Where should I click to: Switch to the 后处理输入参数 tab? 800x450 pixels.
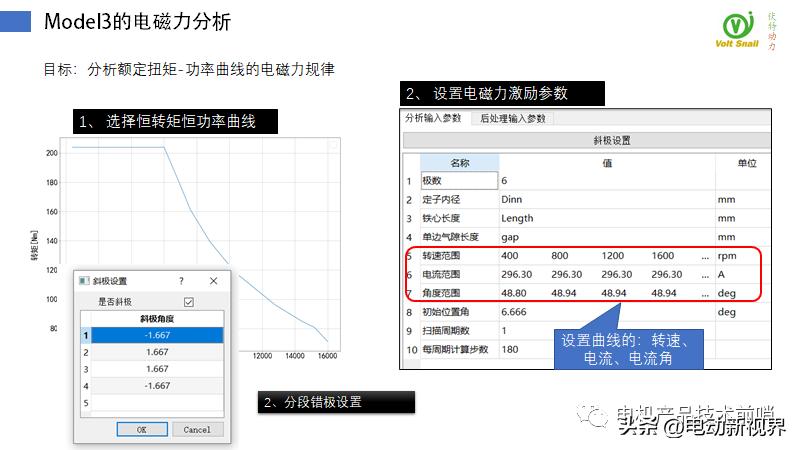pos(513,119)
